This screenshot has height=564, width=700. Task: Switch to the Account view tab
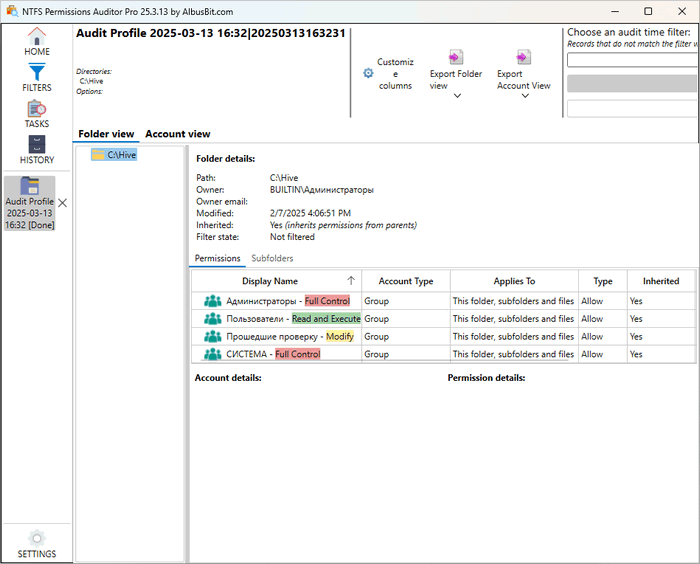pyautogui.click(x=177, y=134)
